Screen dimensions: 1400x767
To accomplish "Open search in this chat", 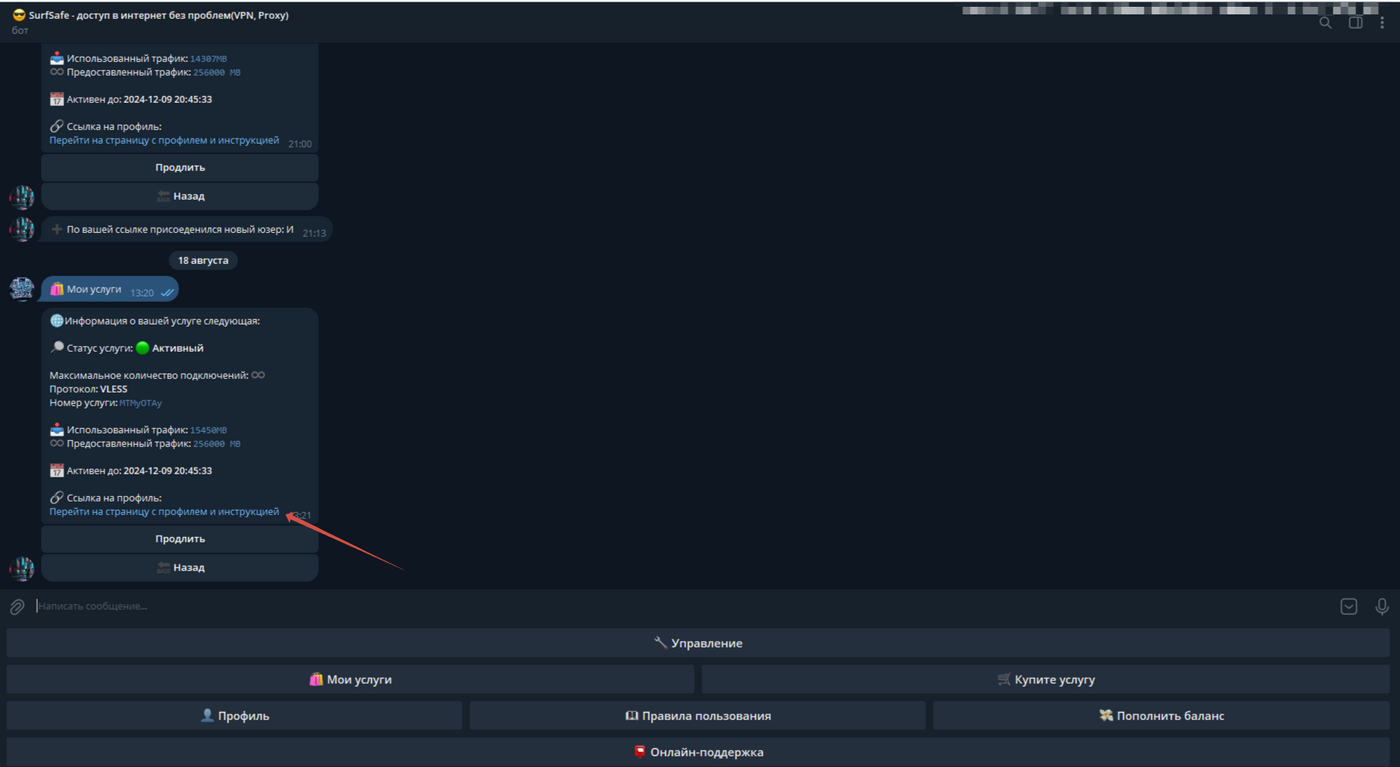I will (x=1325, y=22).
